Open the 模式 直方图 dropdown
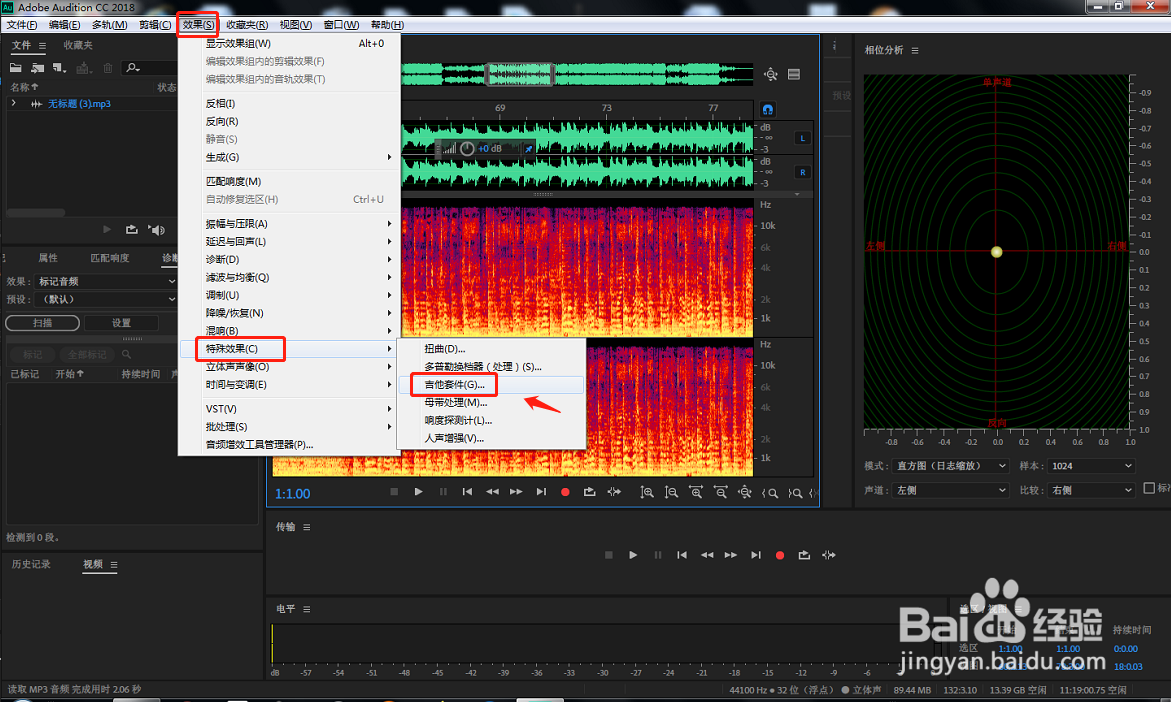Viewport: 1171px width, 702px height. click(951, 466)
